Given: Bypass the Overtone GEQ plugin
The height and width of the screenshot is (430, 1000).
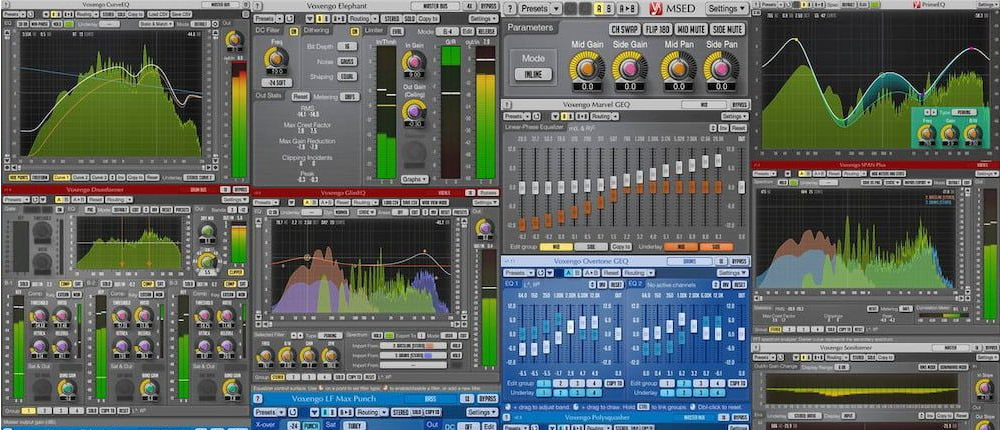Looking at the screenshot, I should pos(739,262).
